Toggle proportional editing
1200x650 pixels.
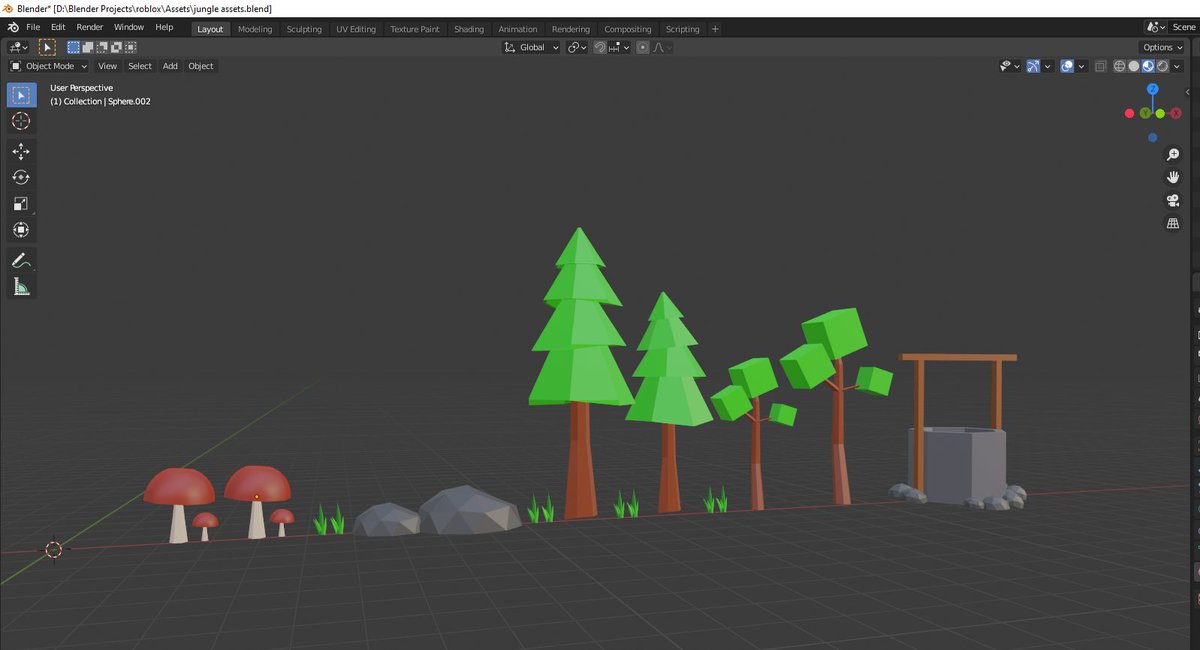641,47
